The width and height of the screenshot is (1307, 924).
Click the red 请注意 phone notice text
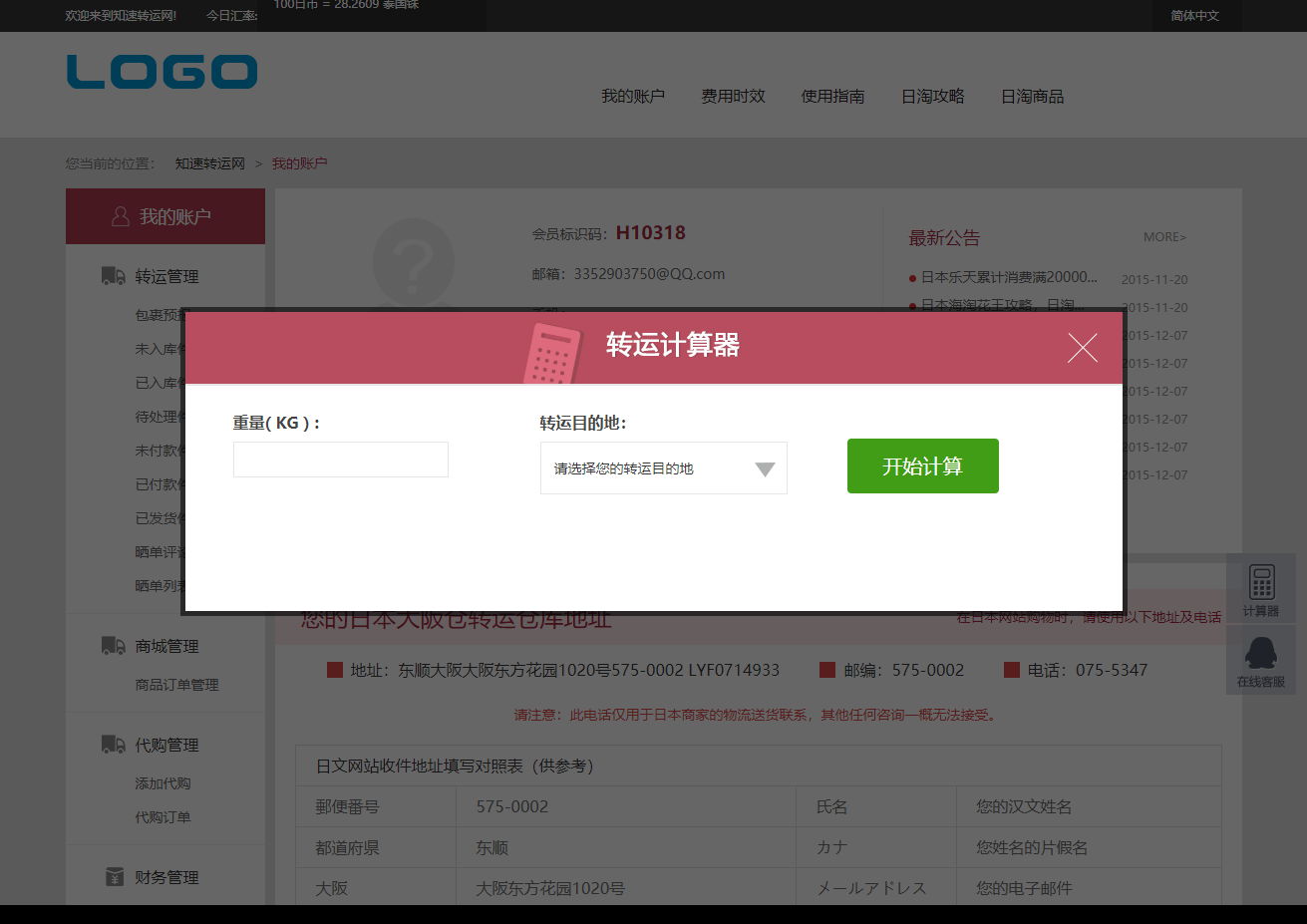(x=758, y=715)
